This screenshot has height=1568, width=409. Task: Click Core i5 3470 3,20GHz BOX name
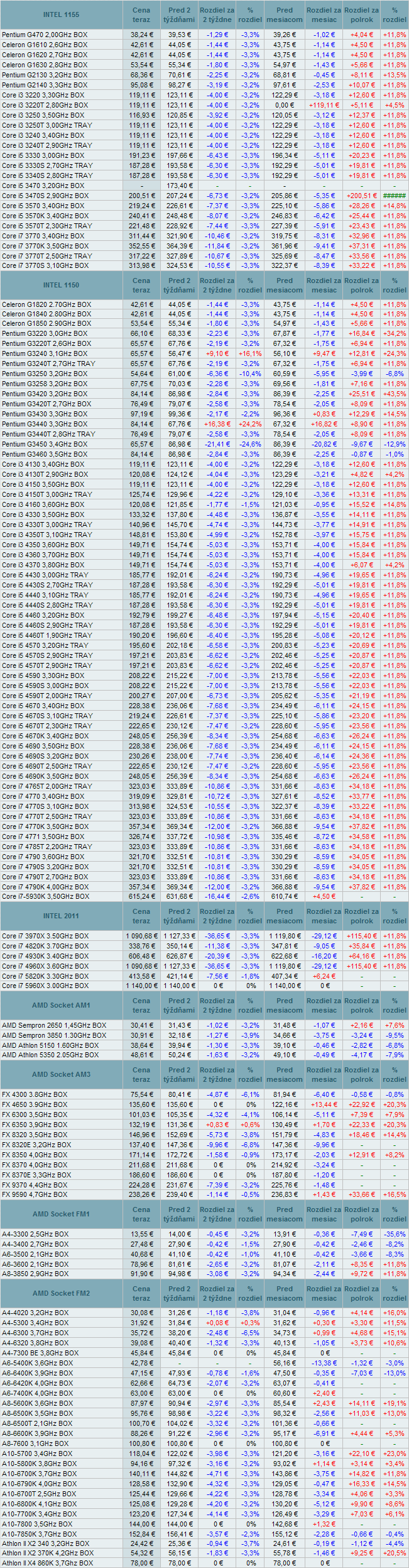click(x=43, y=186)
